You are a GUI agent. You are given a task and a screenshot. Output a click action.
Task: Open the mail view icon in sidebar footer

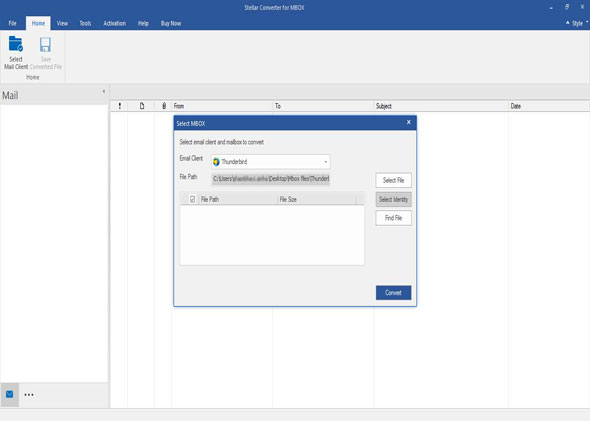click(x=10, y=394)
